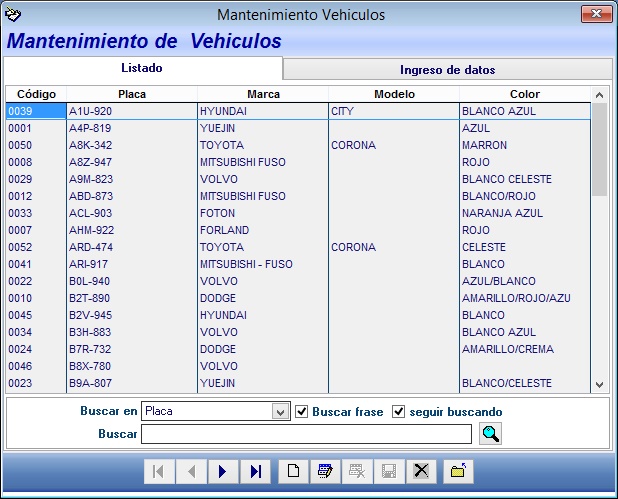This screenshot has height=499, width=618.
Task: Switch to the Listado tab
Action: click(142, 68)
